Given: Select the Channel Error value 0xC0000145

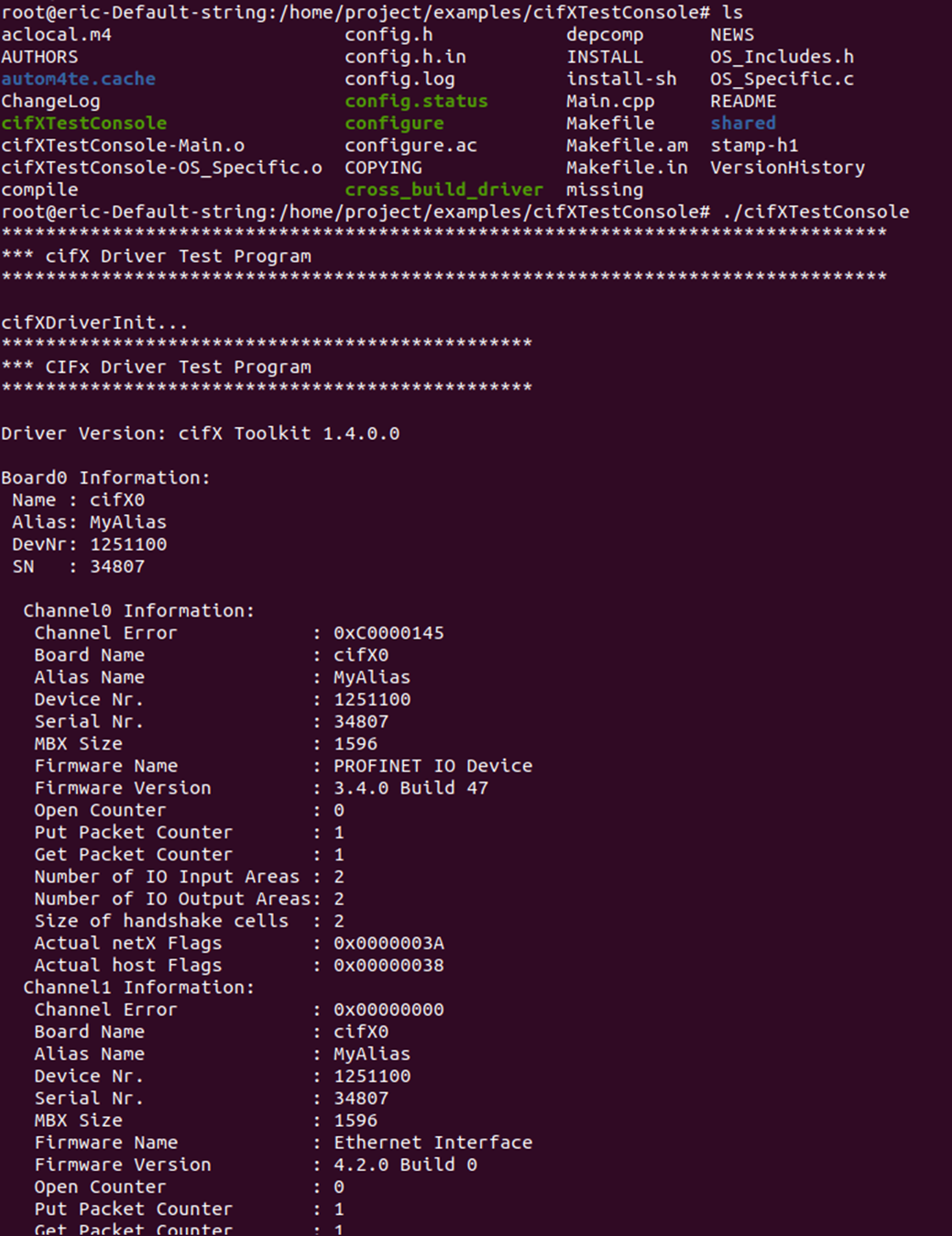Looking at the screenshot, I should 388,633.
